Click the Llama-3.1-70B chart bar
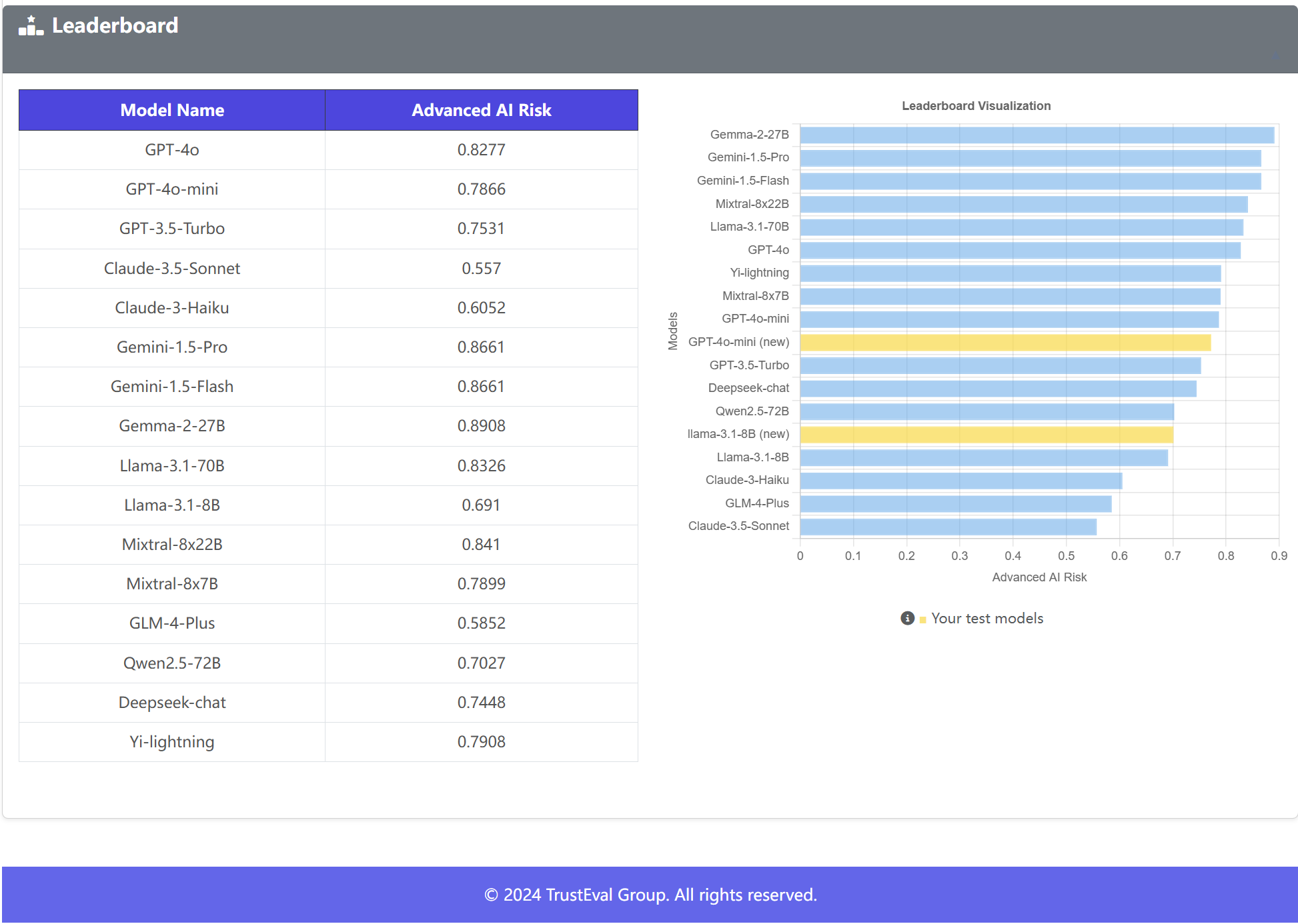This screenshot has width=1298, height=924. tap(1022, 227)
